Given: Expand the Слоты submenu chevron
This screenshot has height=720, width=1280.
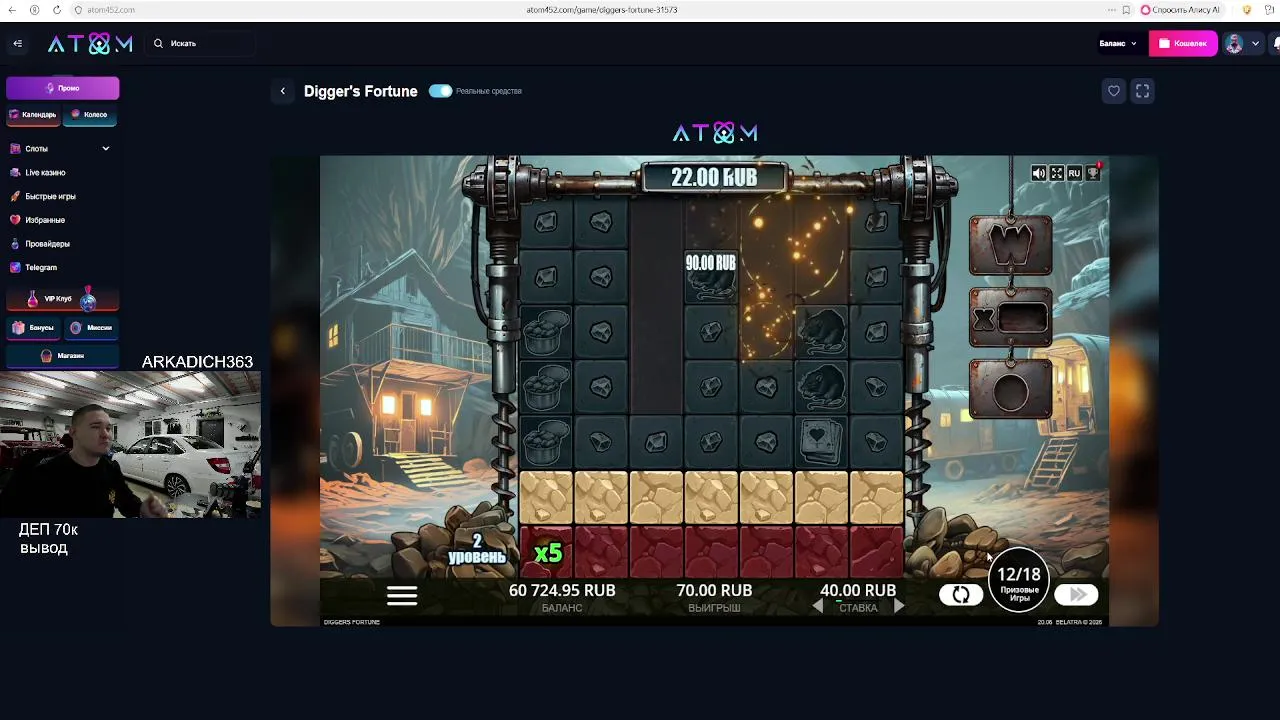Looking at the screenshot, I should coord(105,148).
